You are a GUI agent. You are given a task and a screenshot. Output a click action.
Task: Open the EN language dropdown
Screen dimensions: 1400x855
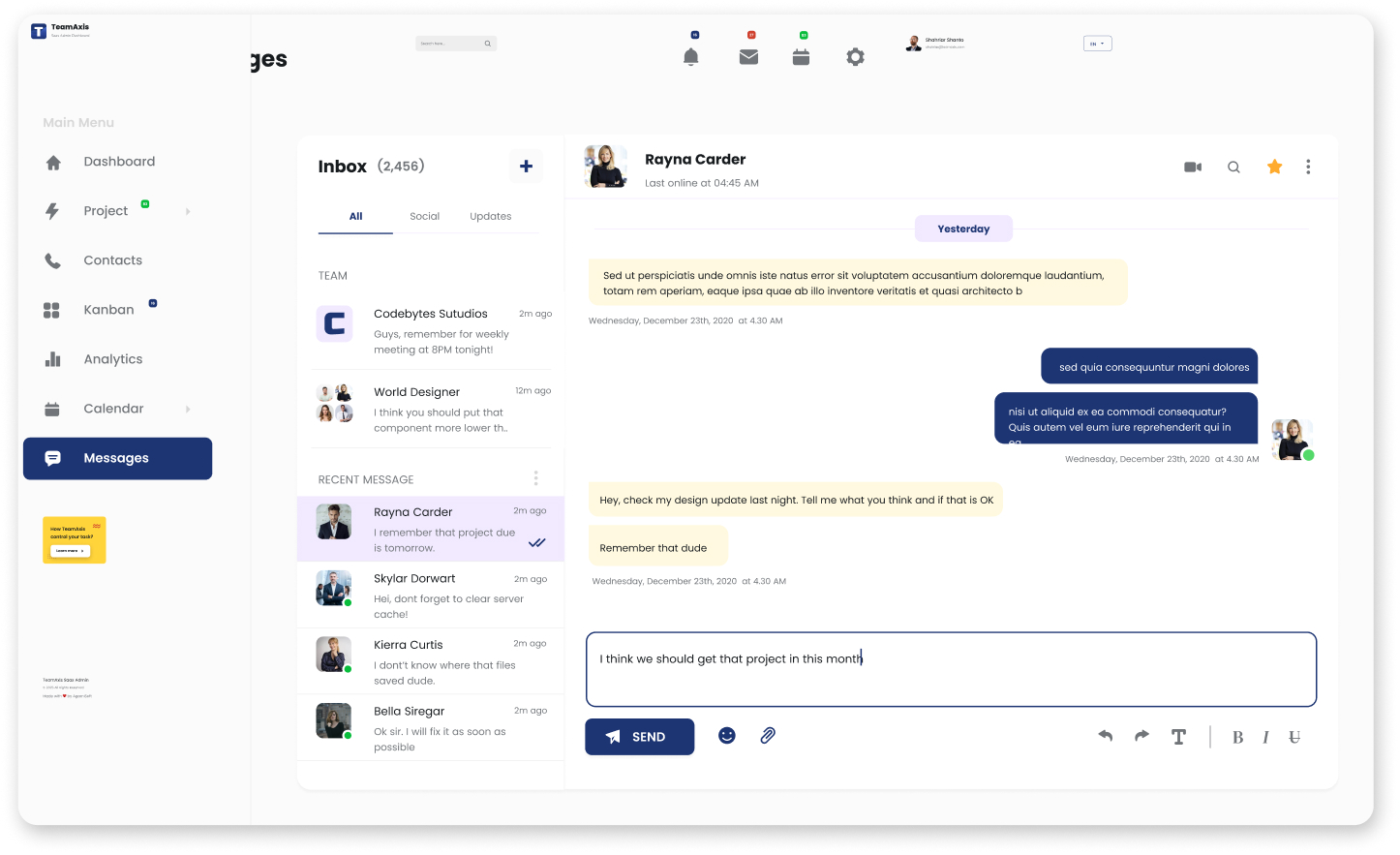(1097, 44)
